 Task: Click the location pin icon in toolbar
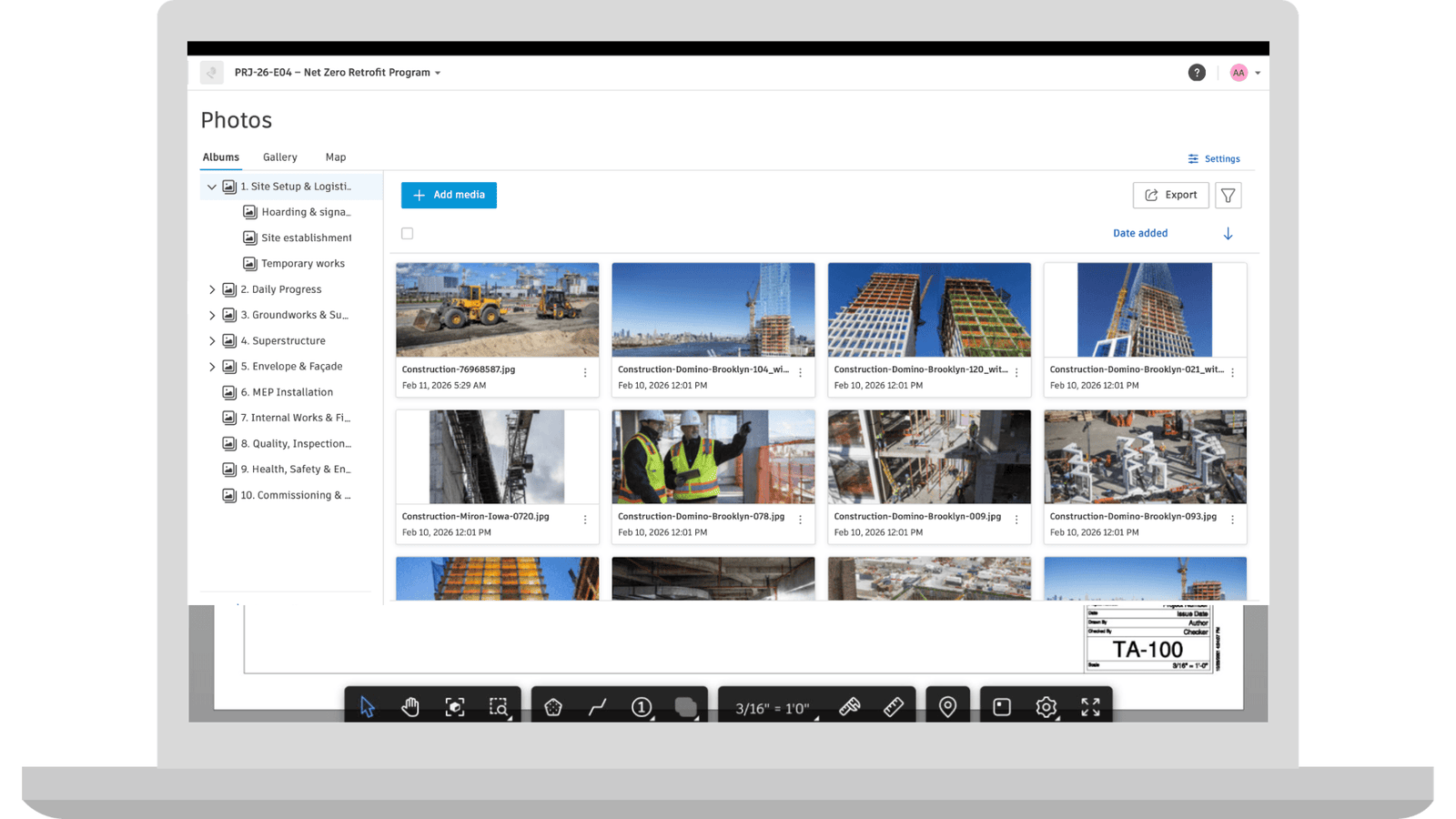(x=947, y=707)
